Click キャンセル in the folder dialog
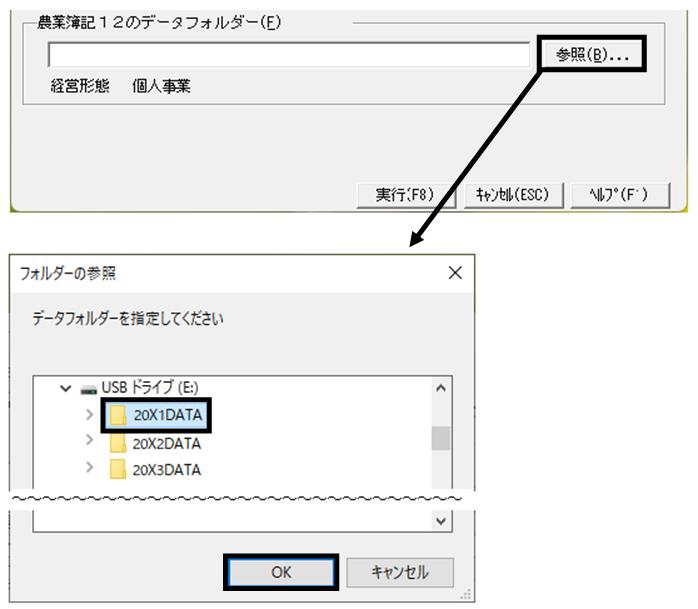Screen dimensions: 698x609 coord(400,572)
